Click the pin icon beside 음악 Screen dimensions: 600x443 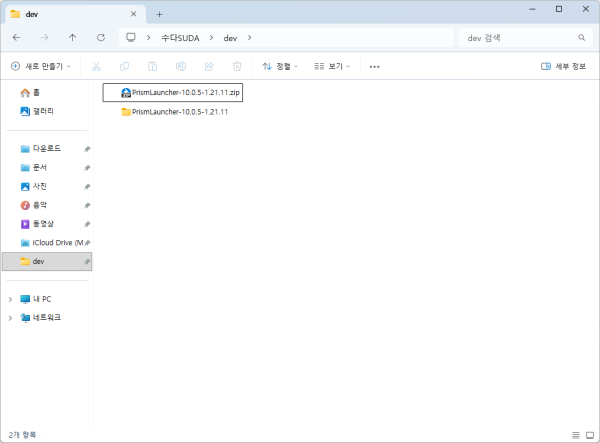click(x=87, y=205)
